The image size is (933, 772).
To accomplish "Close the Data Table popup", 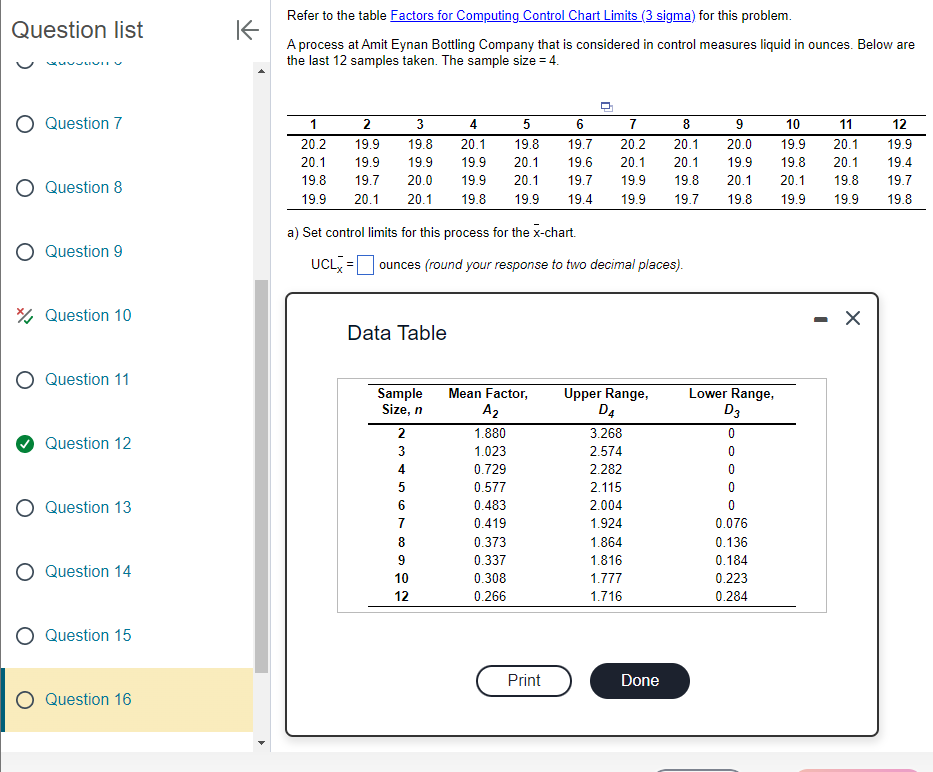I will 852,318.
